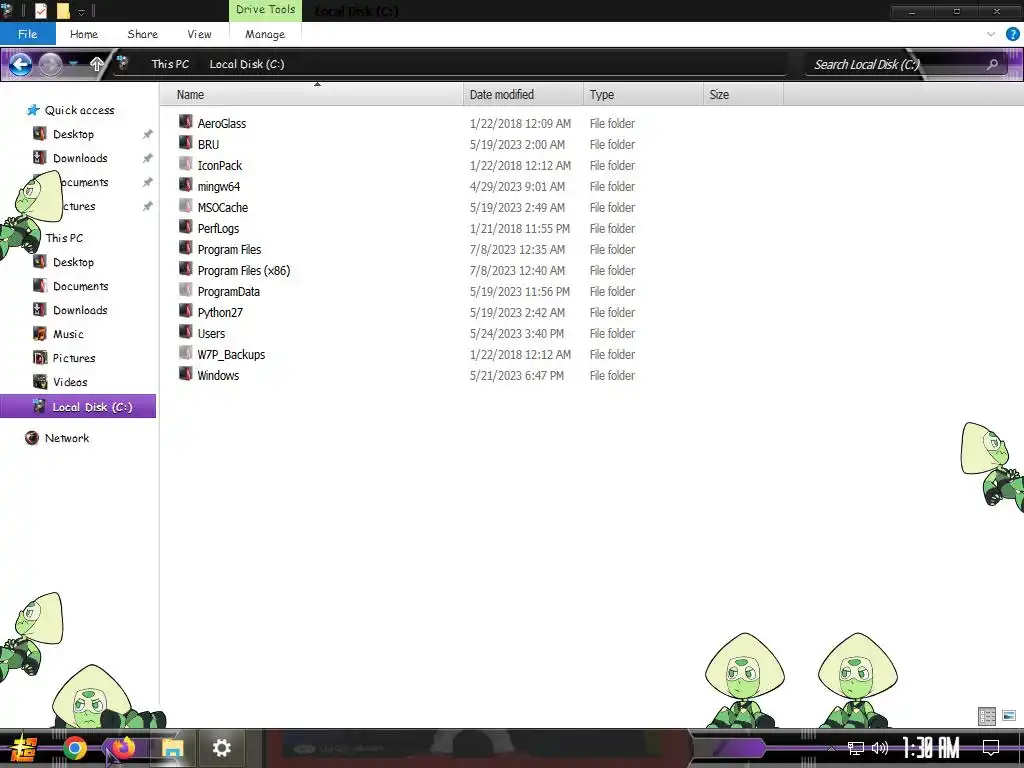Open Pictures under This PC
The height and width of the screenshot is (768, 1024).
click(x=74, y=358)
